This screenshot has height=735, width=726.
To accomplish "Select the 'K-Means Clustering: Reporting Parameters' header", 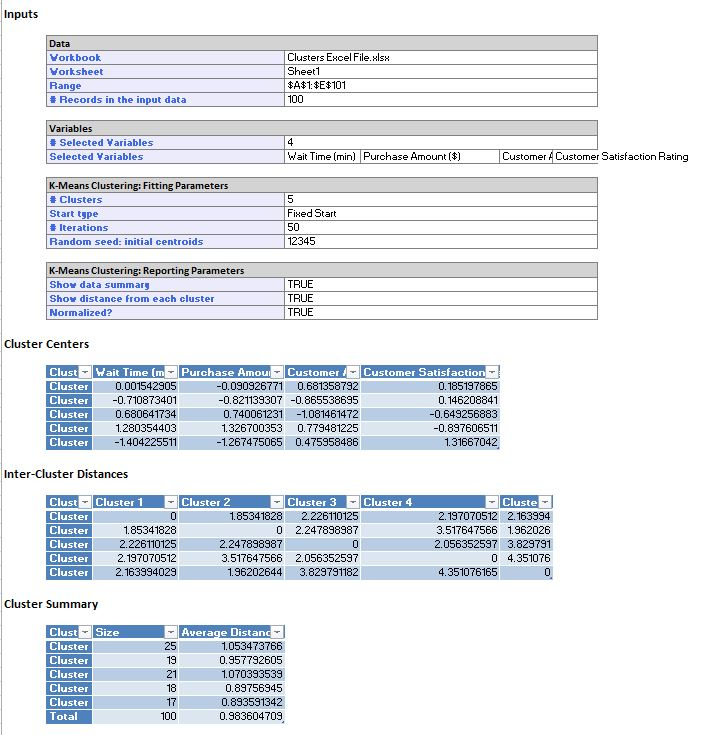I will 322,270.
